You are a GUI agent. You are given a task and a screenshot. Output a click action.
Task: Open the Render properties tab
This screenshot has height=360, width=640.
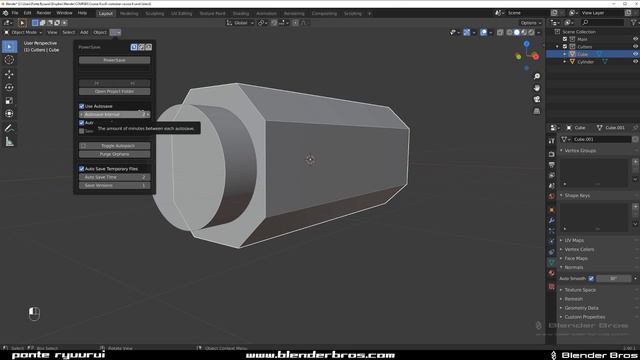(x=551, y=154)
